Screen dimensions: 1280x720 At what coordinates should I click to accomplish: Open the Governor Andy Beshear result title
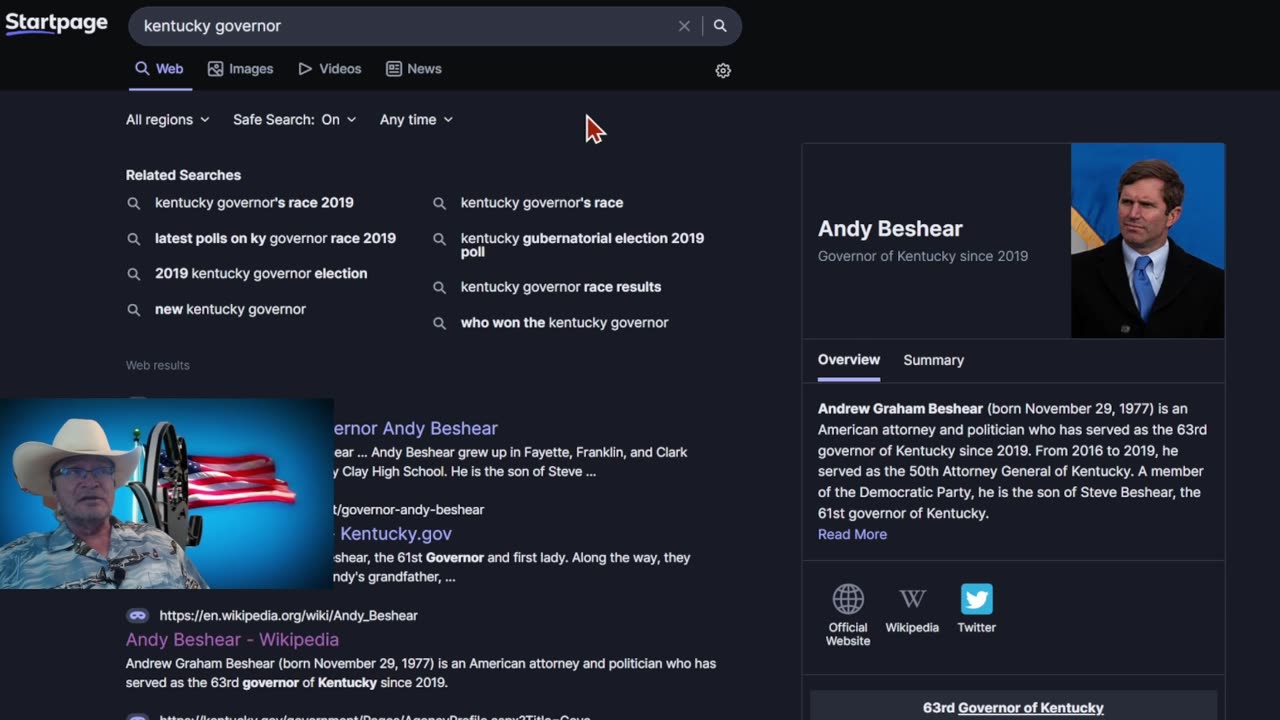(x=415, y=429)
